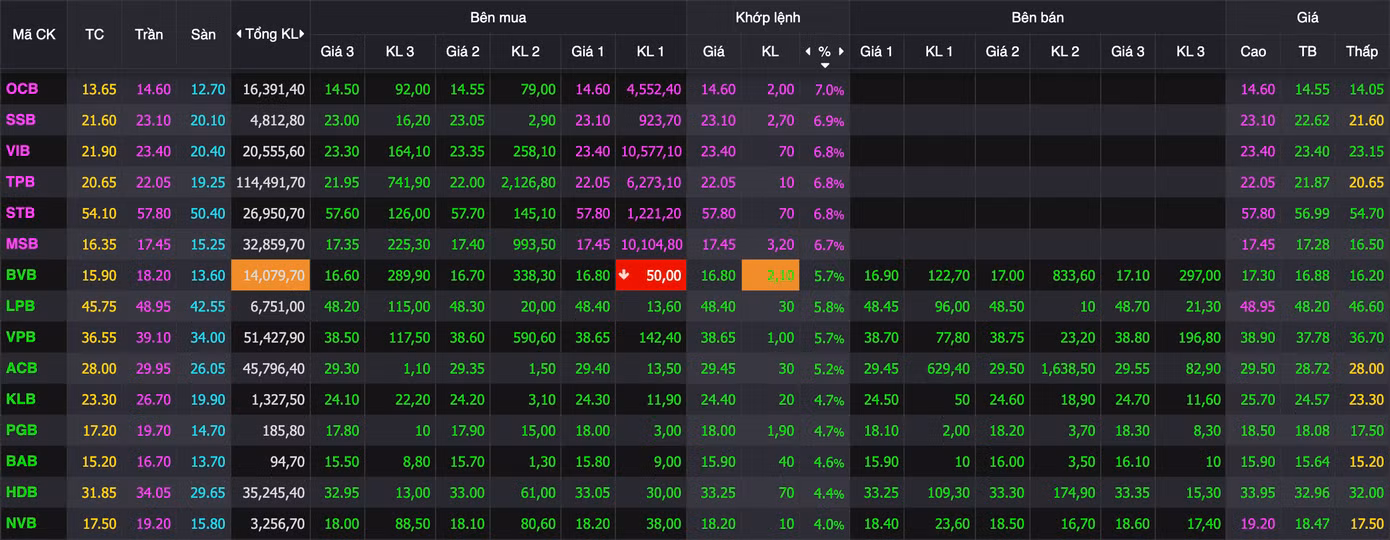Open the STB ticker symbol
The width and height of the screenshot is (1390, 540).
click(x=20, y=213)
